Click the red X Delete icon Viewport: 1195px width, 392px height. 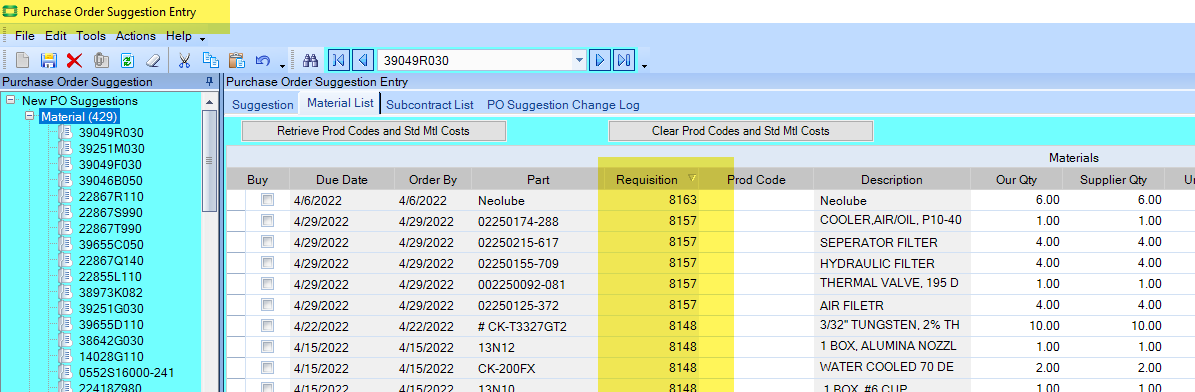(75, 60)
